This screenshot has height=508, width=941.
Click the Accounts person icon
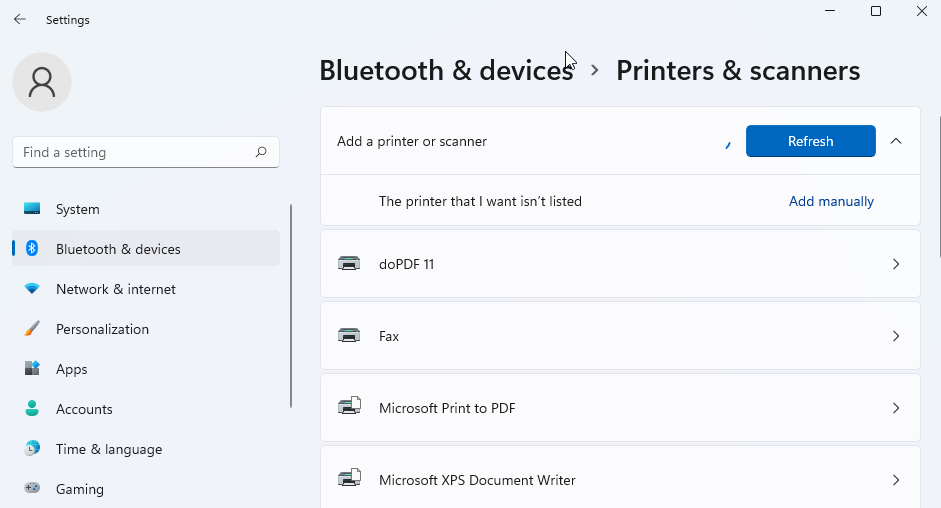32,408
